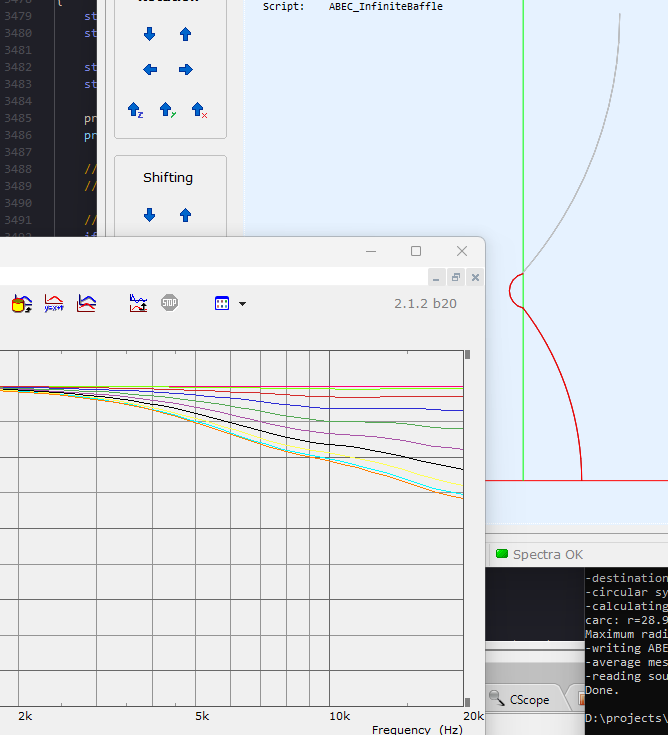
Task: Click the calculate spectra chart icon
Action: (x=138, y=303)
